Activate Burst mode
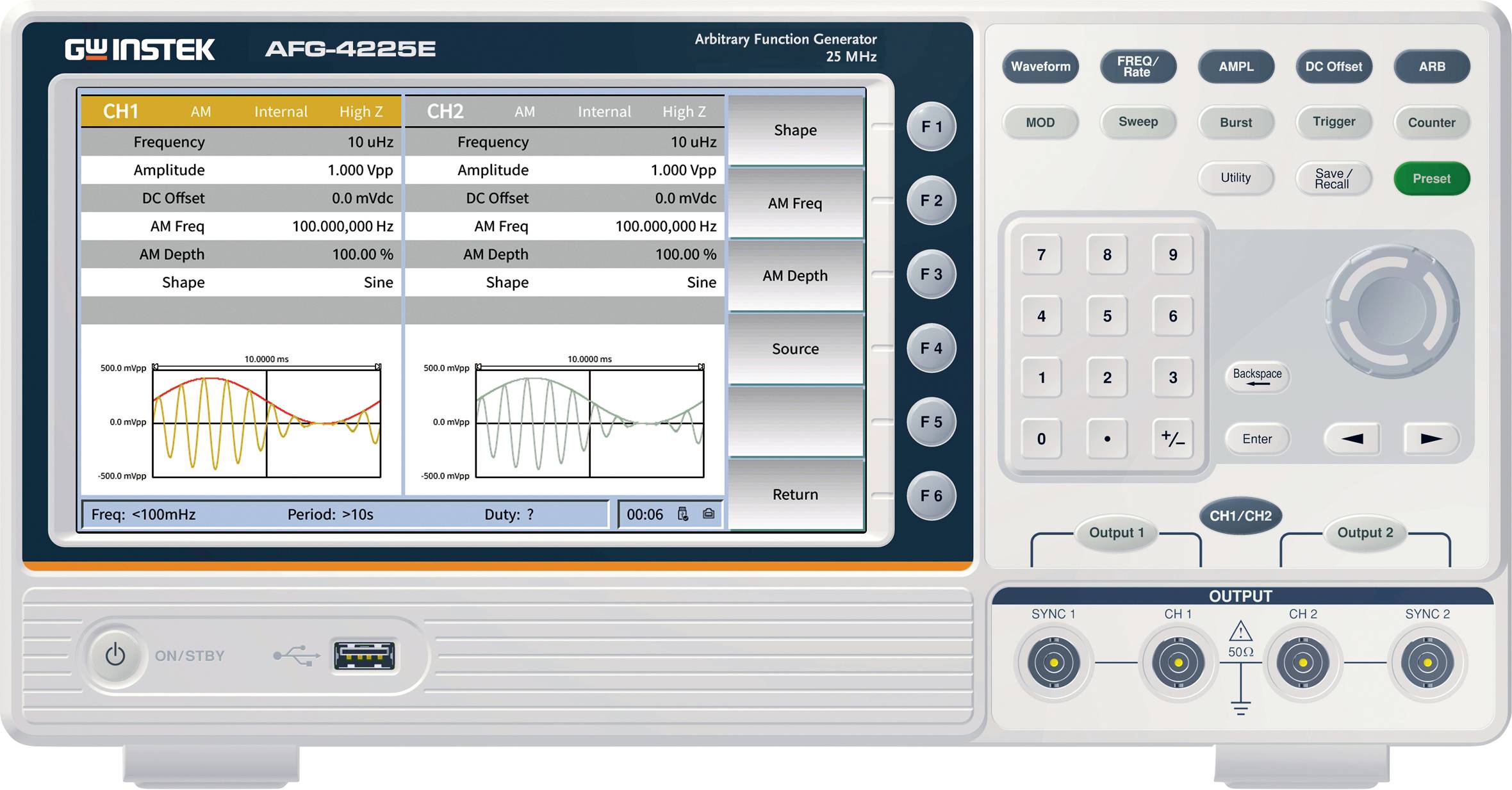This screenshot has height=790, width=1512. [1236, 122]
